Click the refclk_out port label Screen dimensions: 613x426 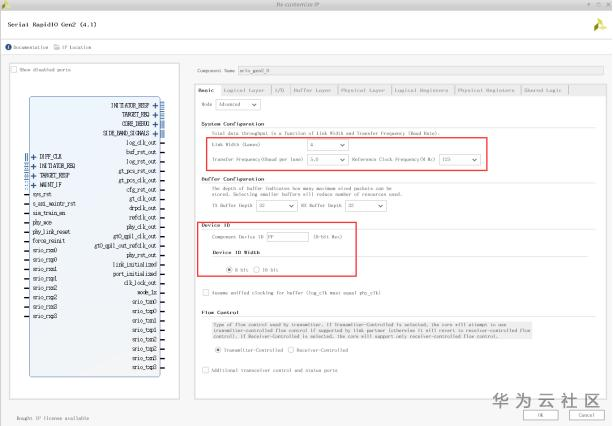point(143,218)
